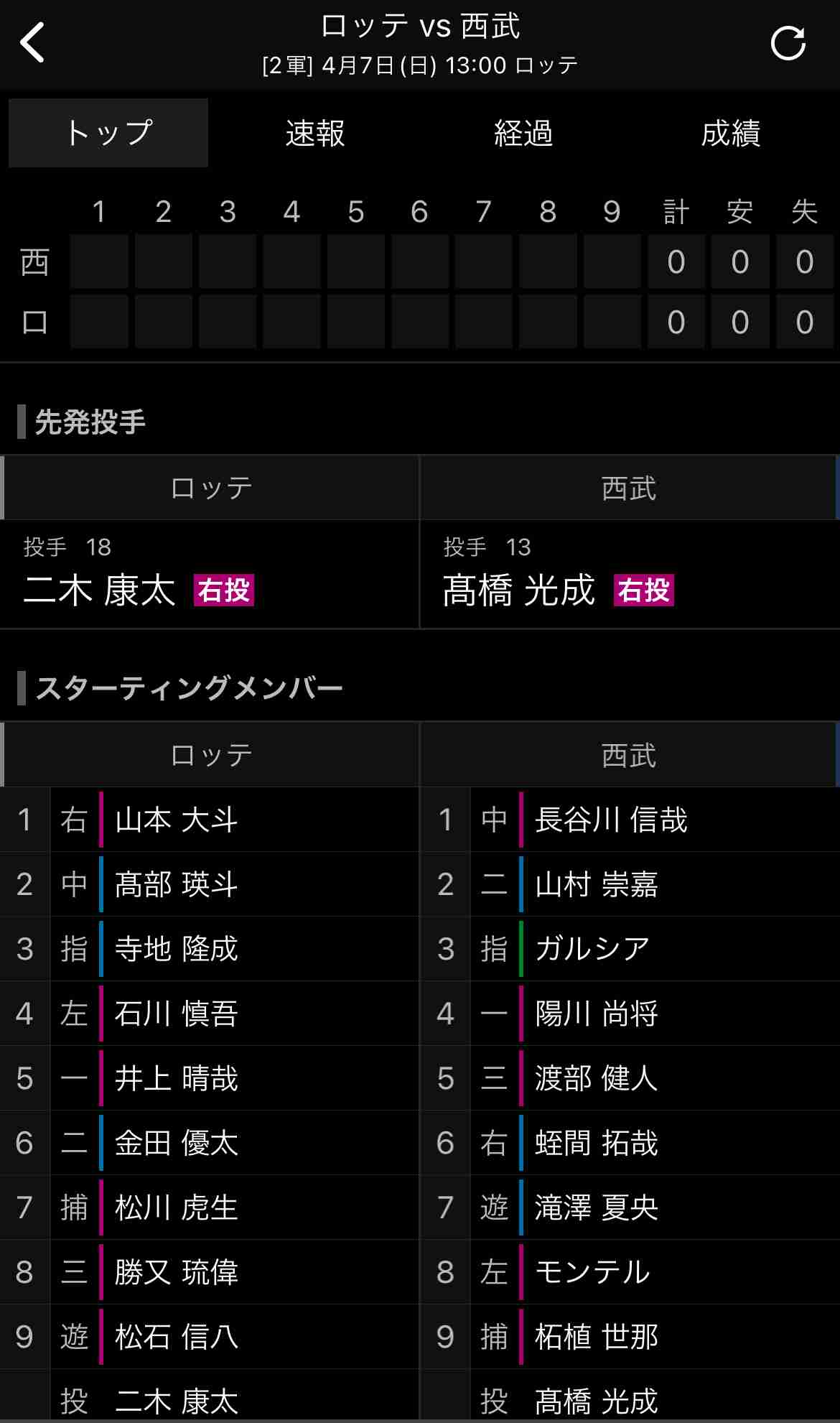The image size is (840, 1423).
Task: Click the 西武 starting members column header
Action: pyautogui.click(x=629, y=755)
